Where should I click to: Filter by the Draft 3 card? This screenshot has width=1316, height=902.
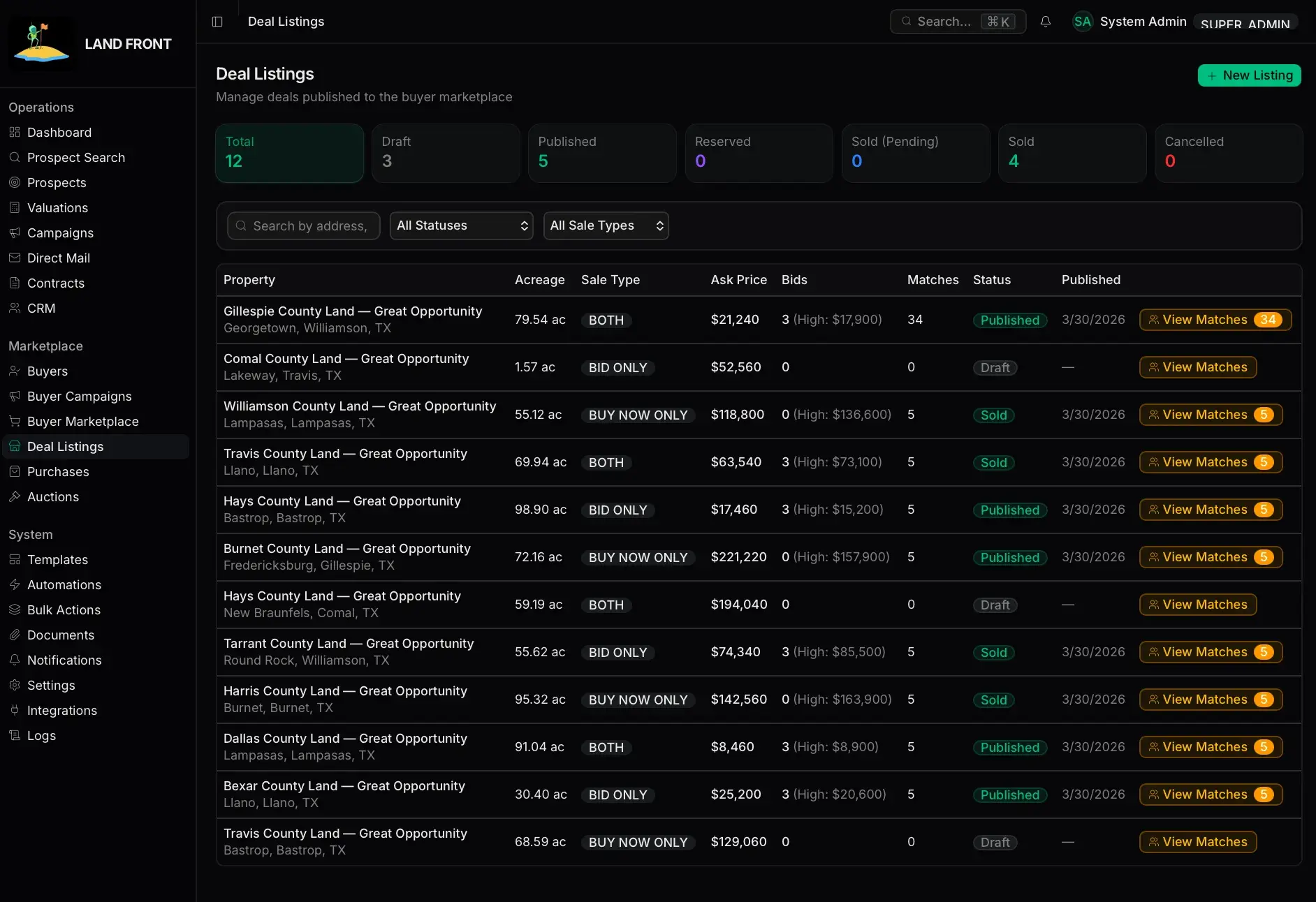point(446,153)
